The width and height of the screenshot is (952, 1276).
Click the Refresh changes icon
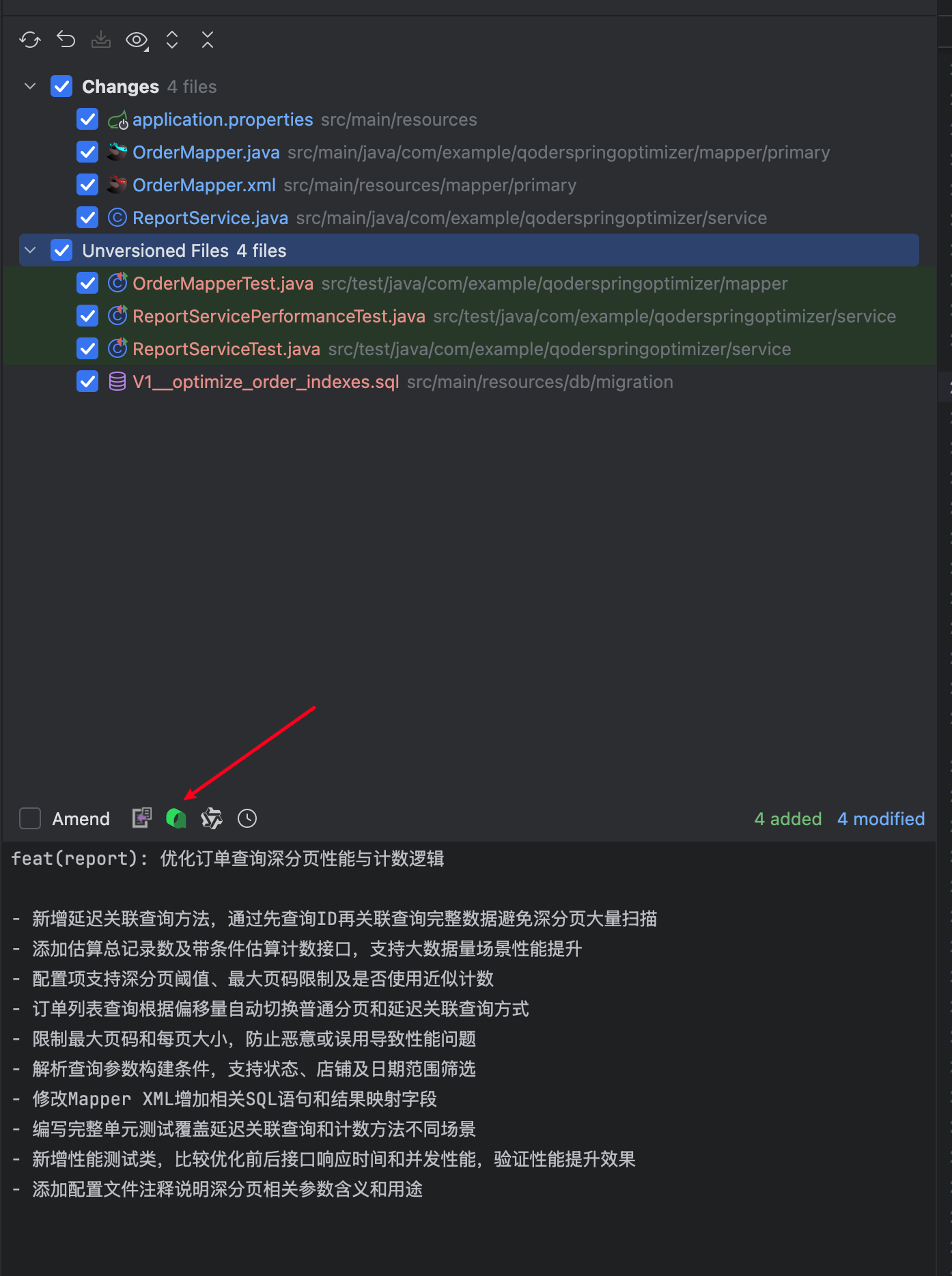click(30, 40)
